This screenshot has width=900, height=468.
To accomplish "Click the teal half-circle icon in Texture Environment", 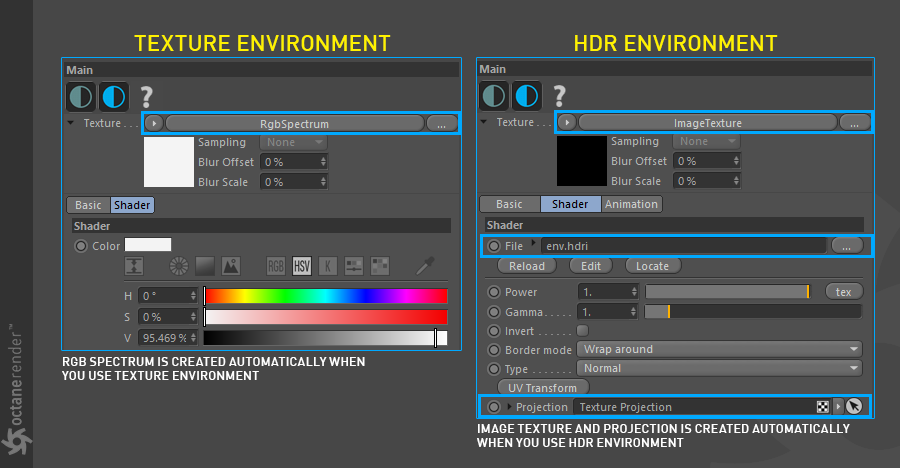I will pyautogui.click(x=81, y=96).
